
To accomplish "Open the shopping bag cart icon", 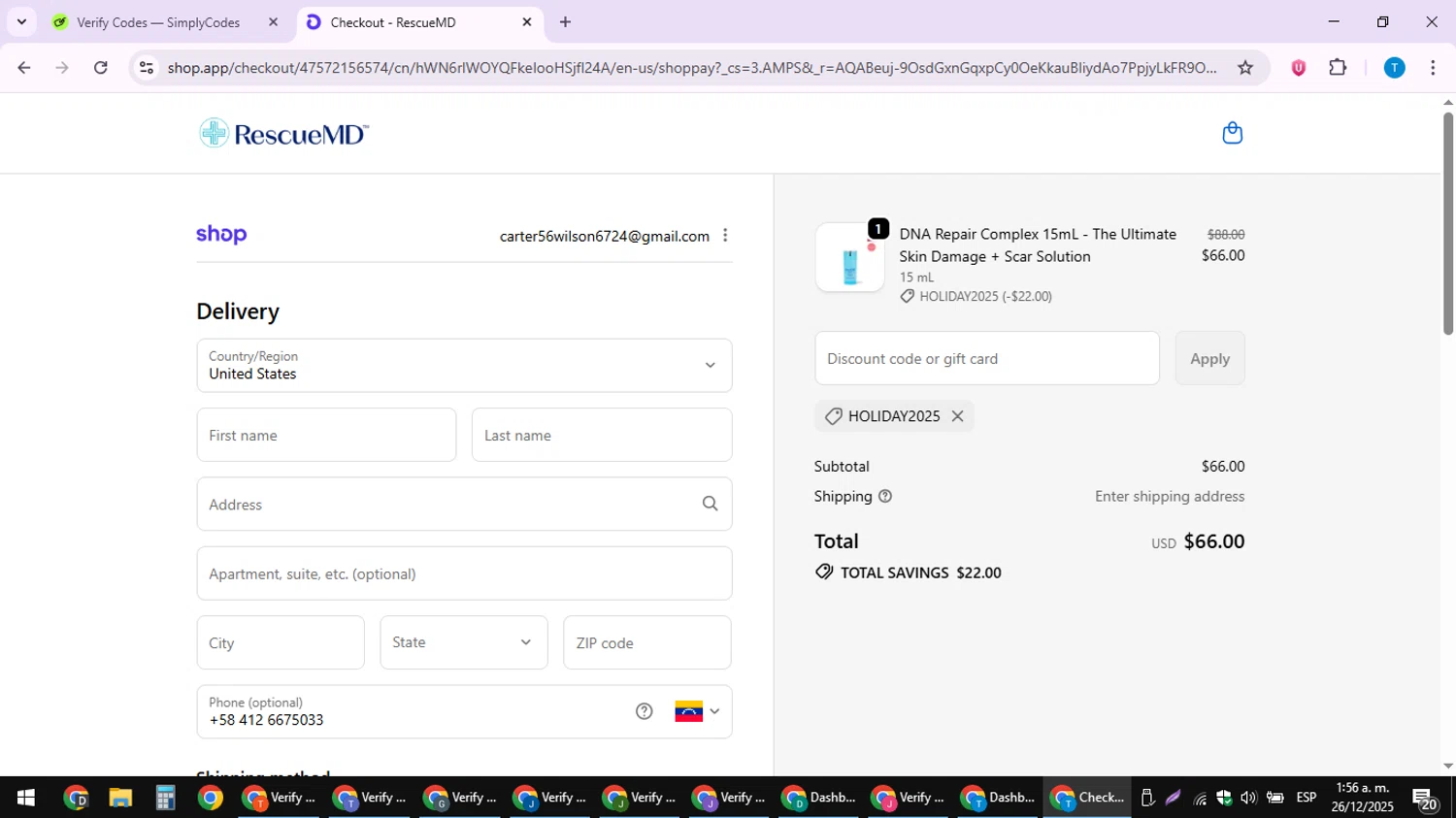I will pyautogui.click(x=1232, y=133).
